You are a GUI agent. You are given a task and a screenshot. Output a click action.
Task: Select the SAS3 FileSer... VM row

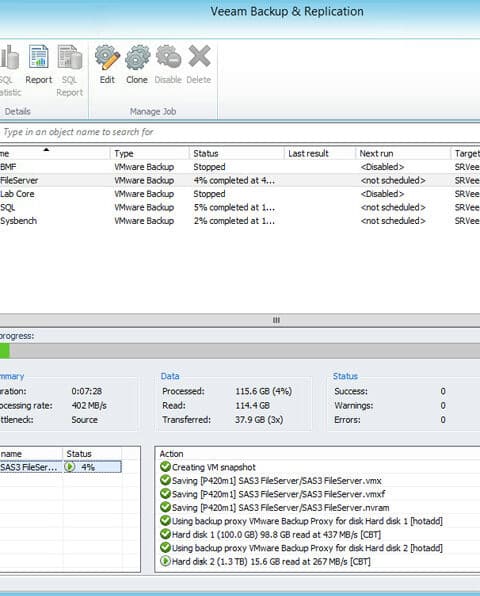61,467
